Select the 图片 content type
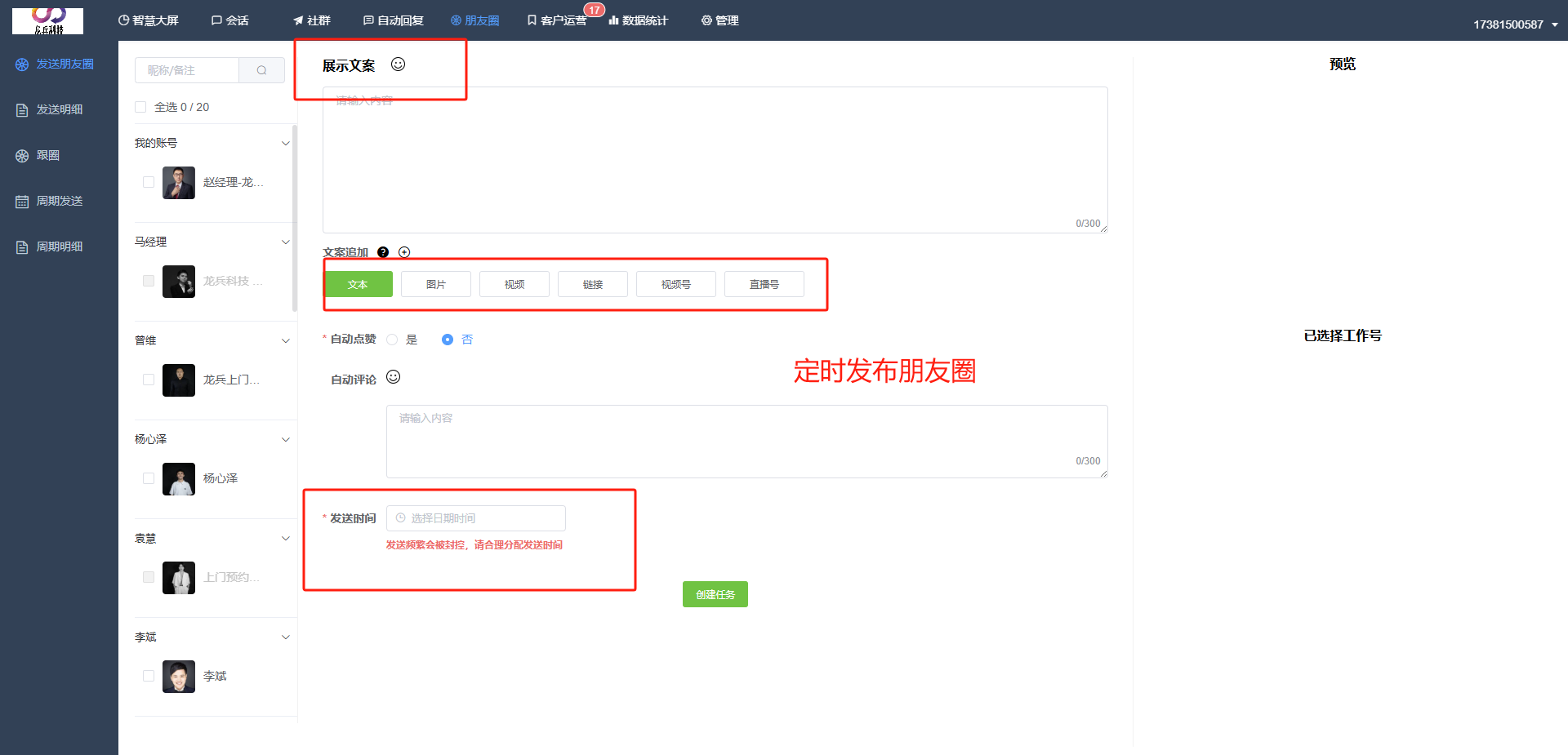Screen dimensions: 1568x755 pyautogui.click(x=436, y=284)
